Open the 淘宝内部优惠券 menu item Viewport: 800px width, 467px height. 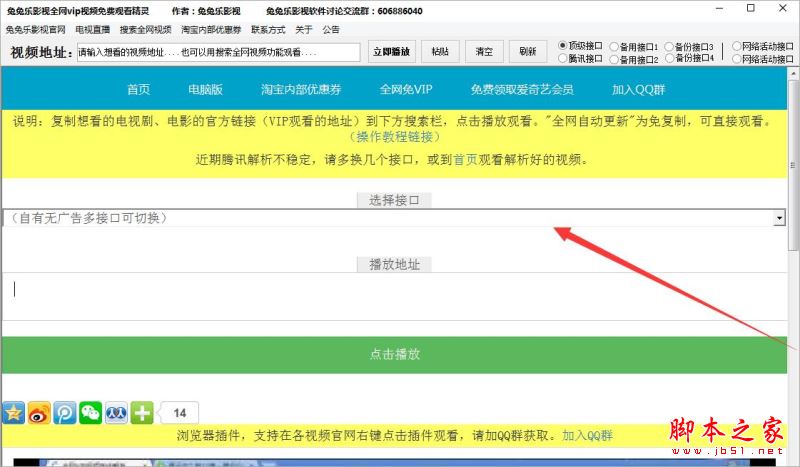click(211, 30)
